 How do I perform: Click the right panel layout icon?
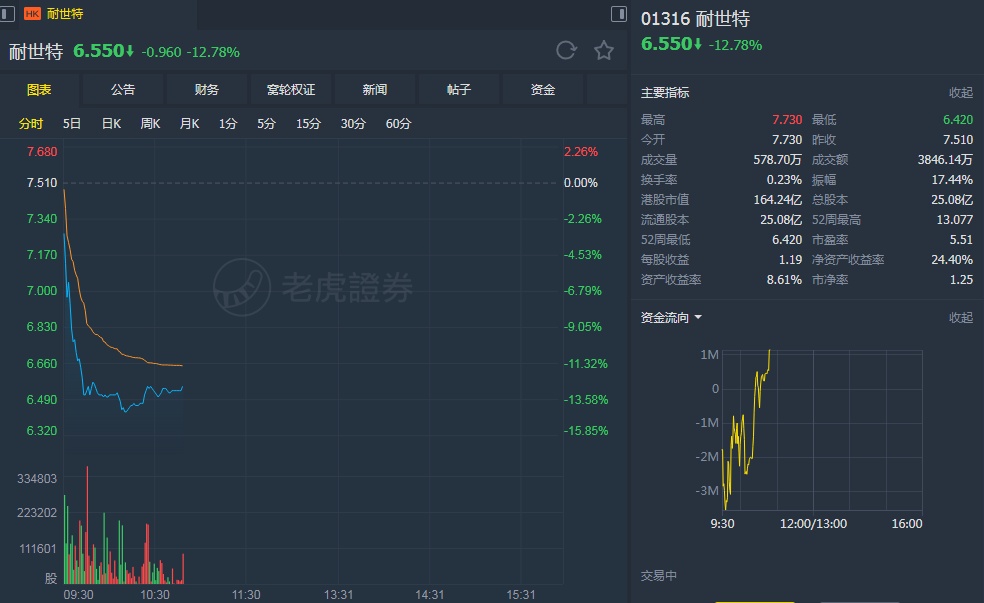(x=619, y=14)
